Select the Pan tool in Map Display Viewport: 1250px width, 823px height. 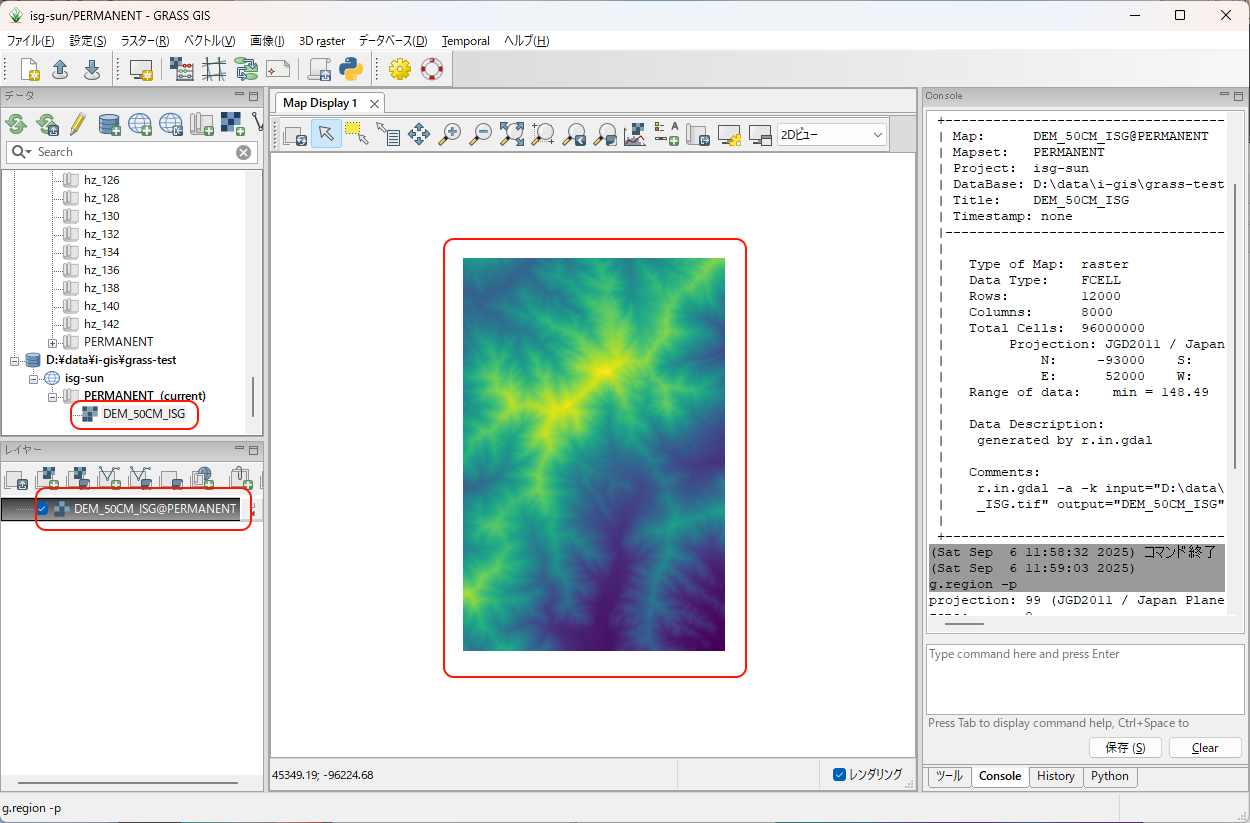419,134
